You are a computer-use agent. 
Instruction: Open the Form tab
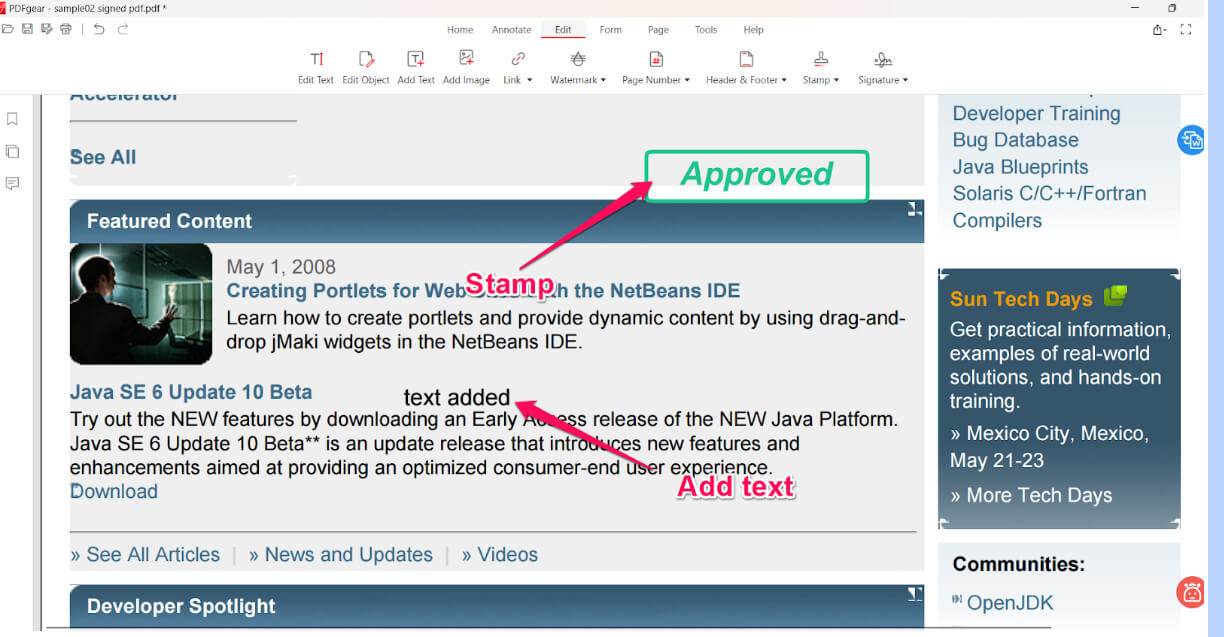coord(610,30)
